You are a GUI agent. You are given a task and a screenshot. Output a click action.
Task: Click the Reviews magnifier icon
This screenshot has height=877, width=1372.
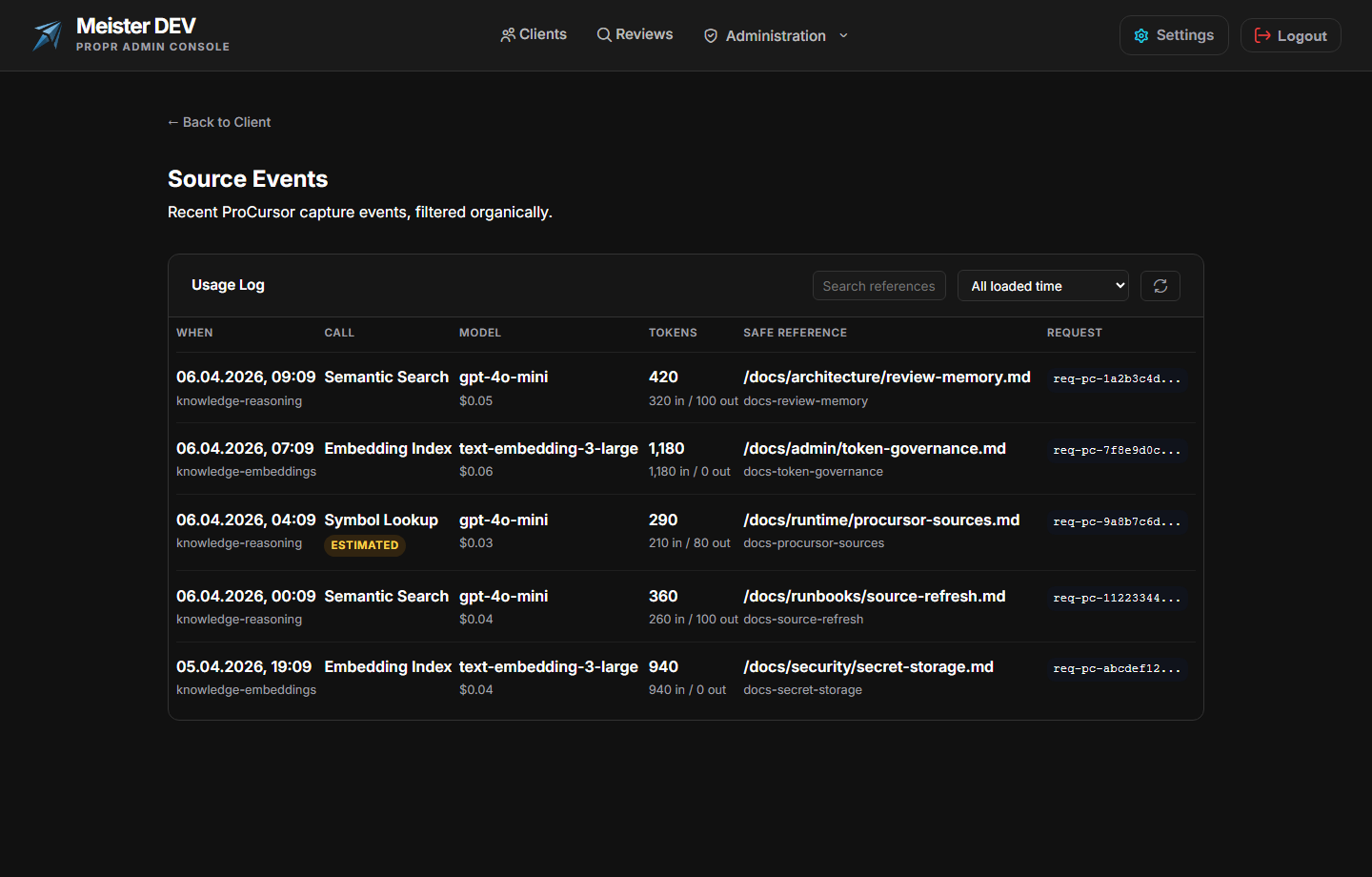[x=604, y=35]
